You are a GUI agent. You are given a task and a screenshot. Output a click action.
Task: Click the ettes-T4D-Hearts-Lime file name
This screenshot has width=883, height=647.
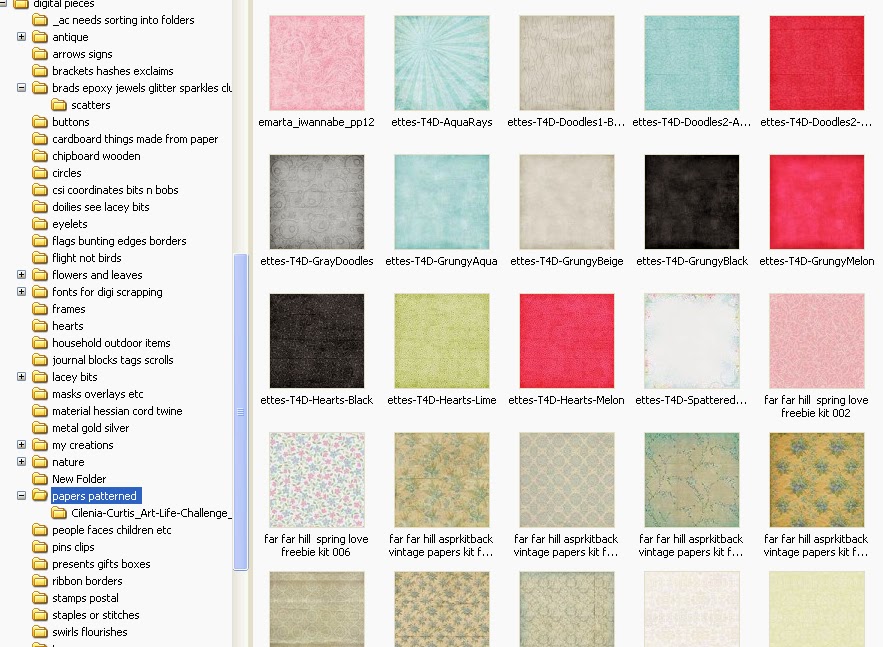tap(442, 400)
